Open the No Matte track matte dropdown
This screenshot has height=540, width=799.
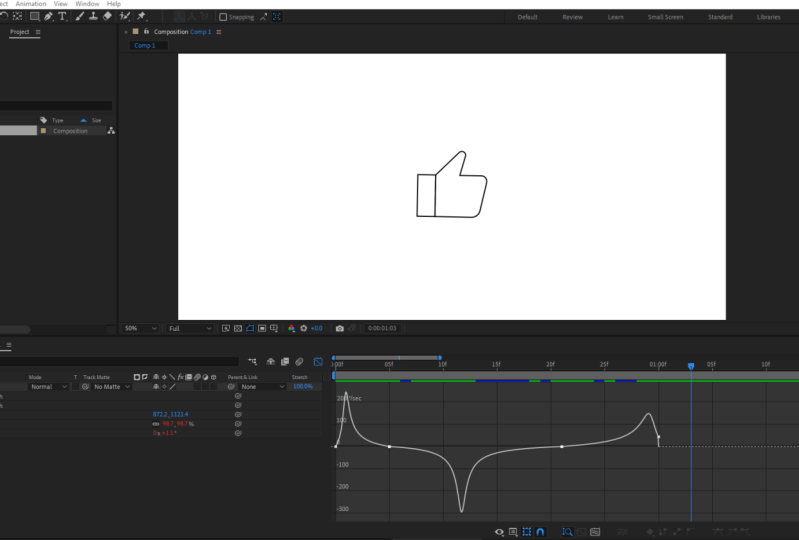point(112,387)
